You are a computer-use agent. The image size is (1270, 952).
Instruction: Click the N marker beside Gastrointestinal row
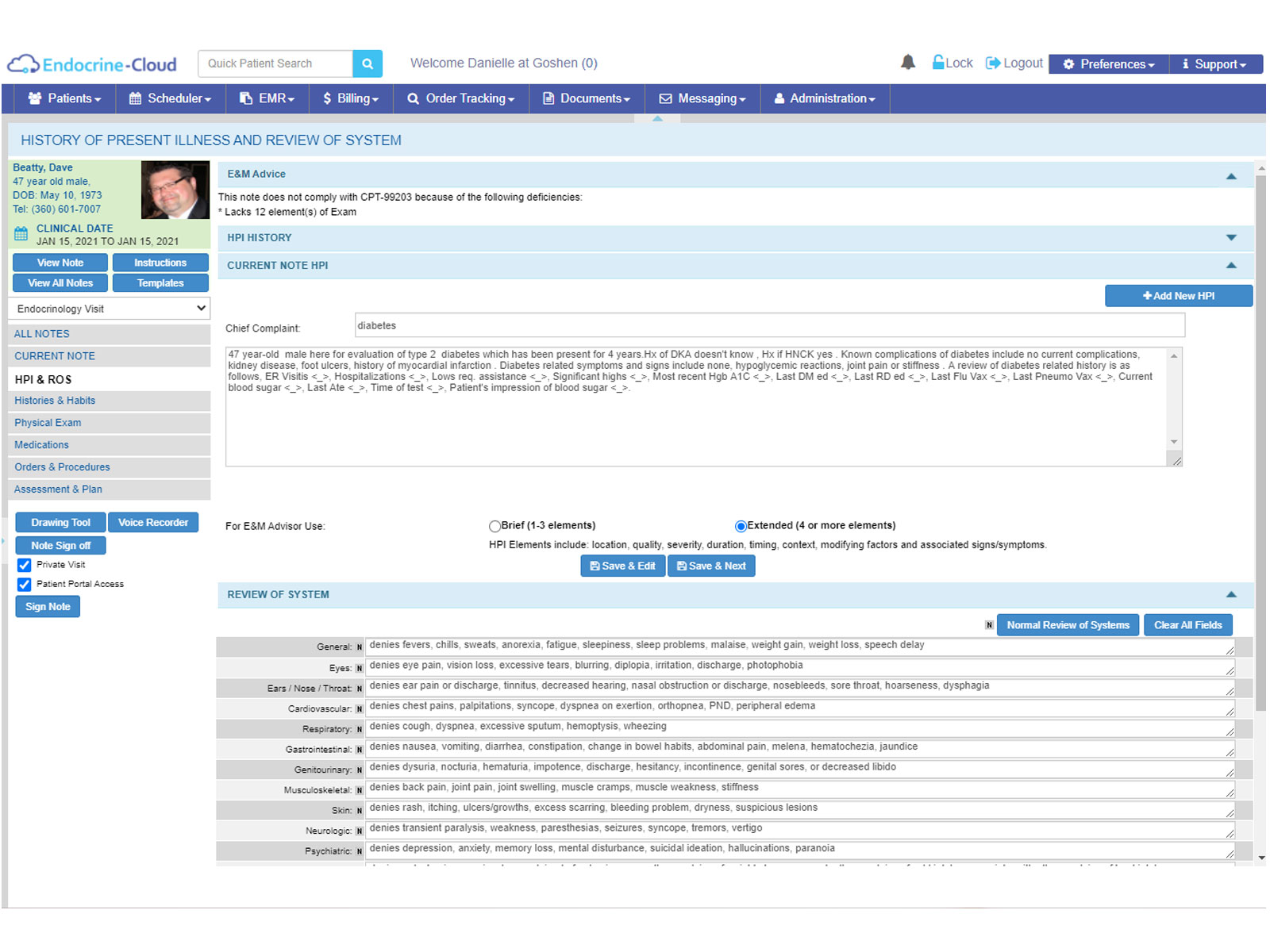[x=359, y=750]
